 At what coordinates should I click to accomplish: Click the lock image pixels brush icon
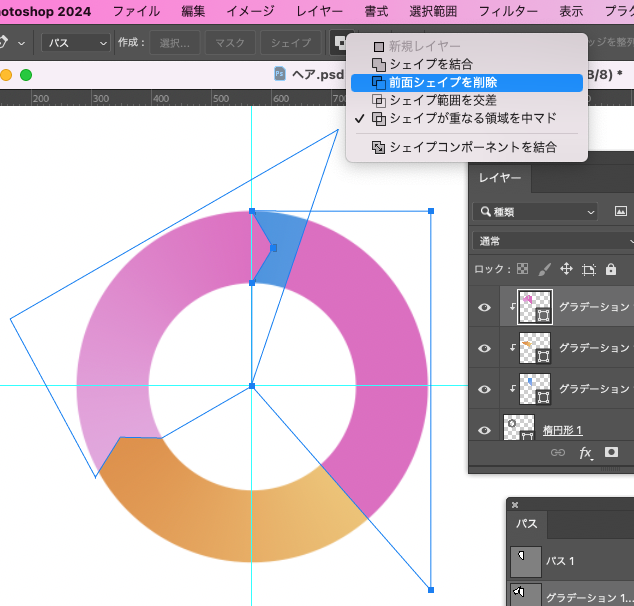(x=544, y=269)
